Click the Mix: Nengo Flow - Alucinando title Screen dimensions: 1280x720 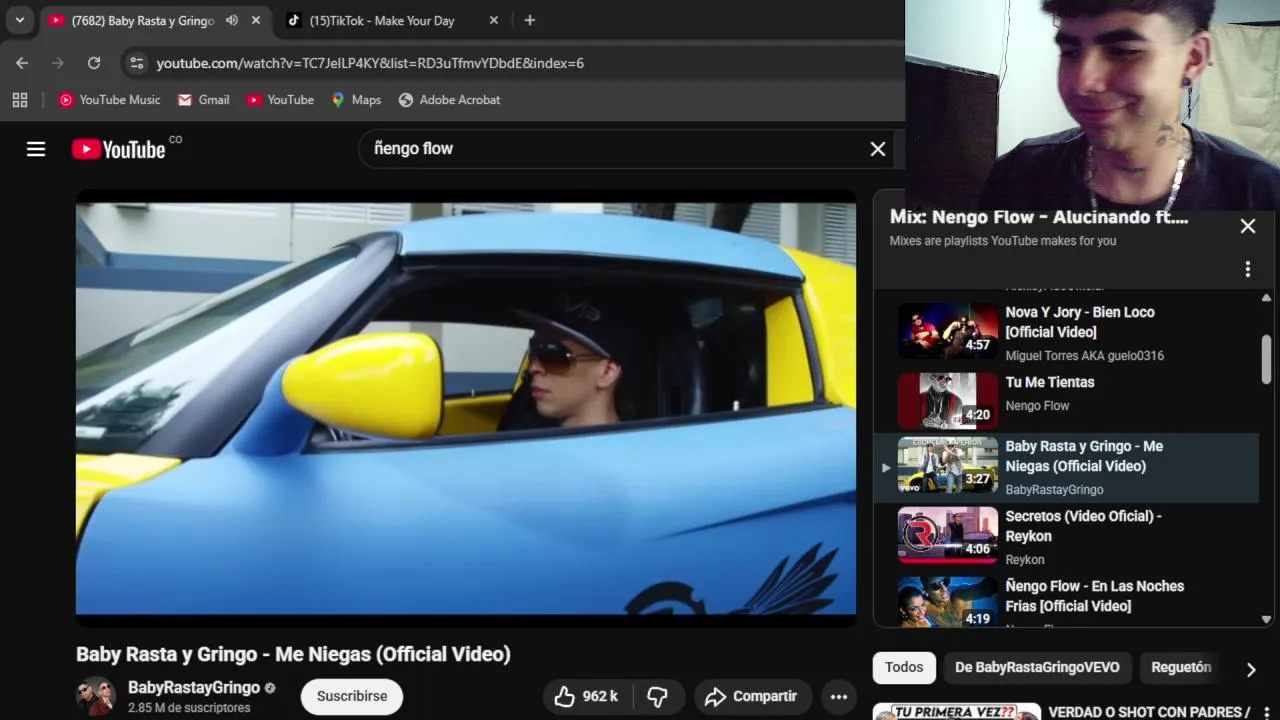coord(1039,217)
